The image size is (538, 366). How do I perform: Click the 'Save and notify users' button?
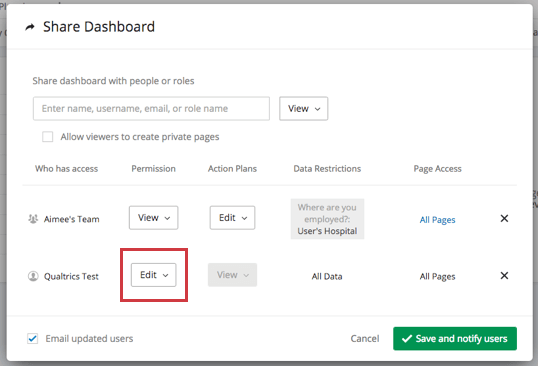[x=455, y=339]
